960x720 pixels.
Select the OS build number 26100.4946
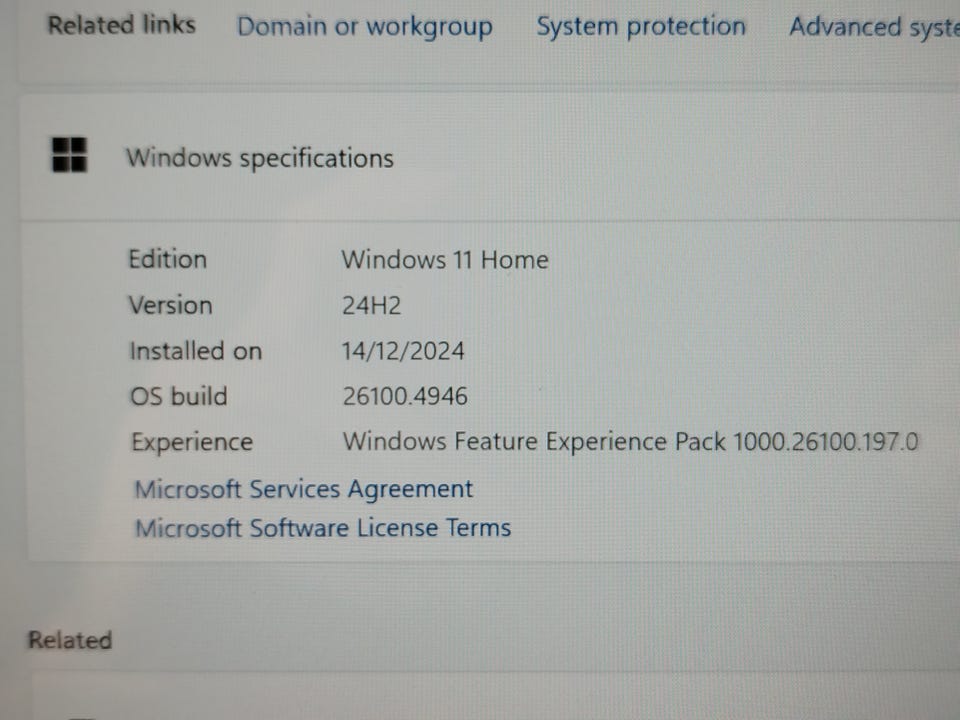[405, 396]
